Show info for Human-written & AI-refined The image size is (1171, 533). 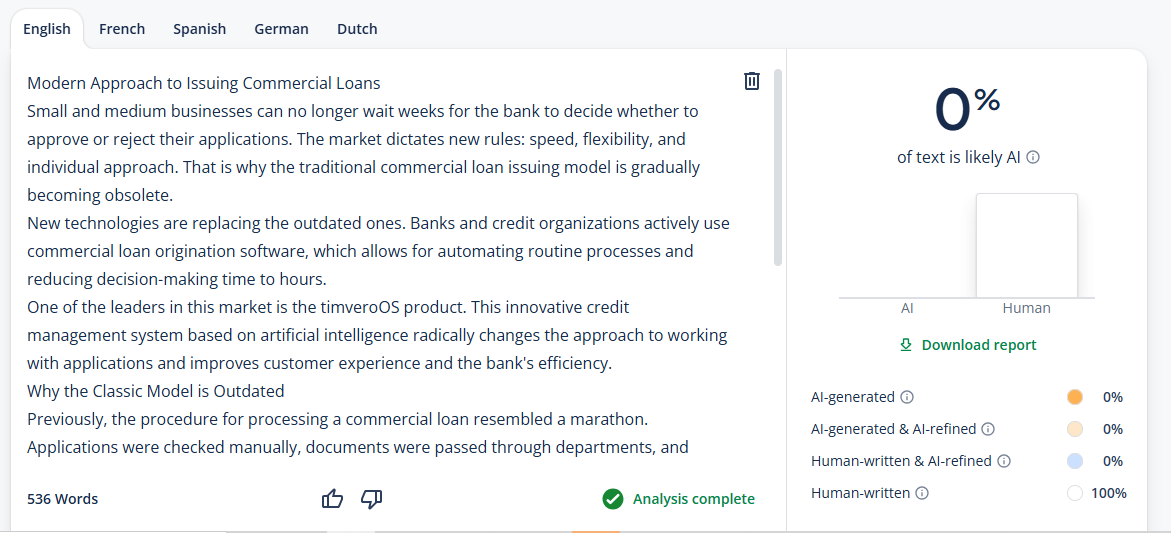[x=1004, y=461]
